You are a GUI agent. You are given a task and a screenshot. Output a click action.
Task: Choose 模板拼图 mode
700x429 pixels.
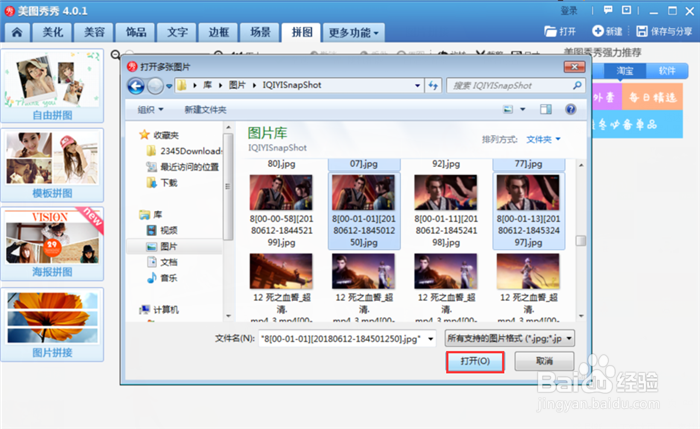52,165
